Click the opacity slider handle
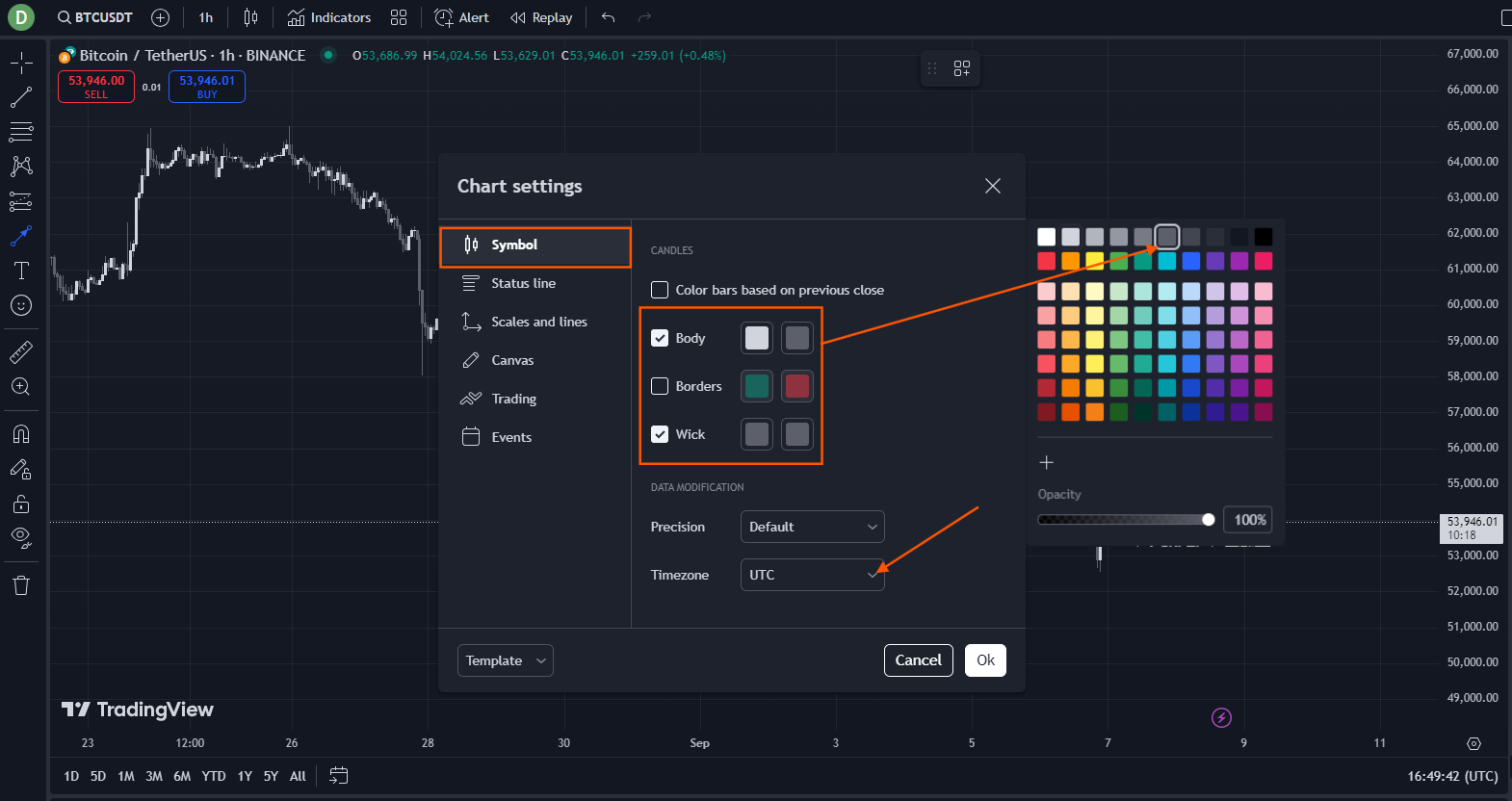 coord(1209,520)
